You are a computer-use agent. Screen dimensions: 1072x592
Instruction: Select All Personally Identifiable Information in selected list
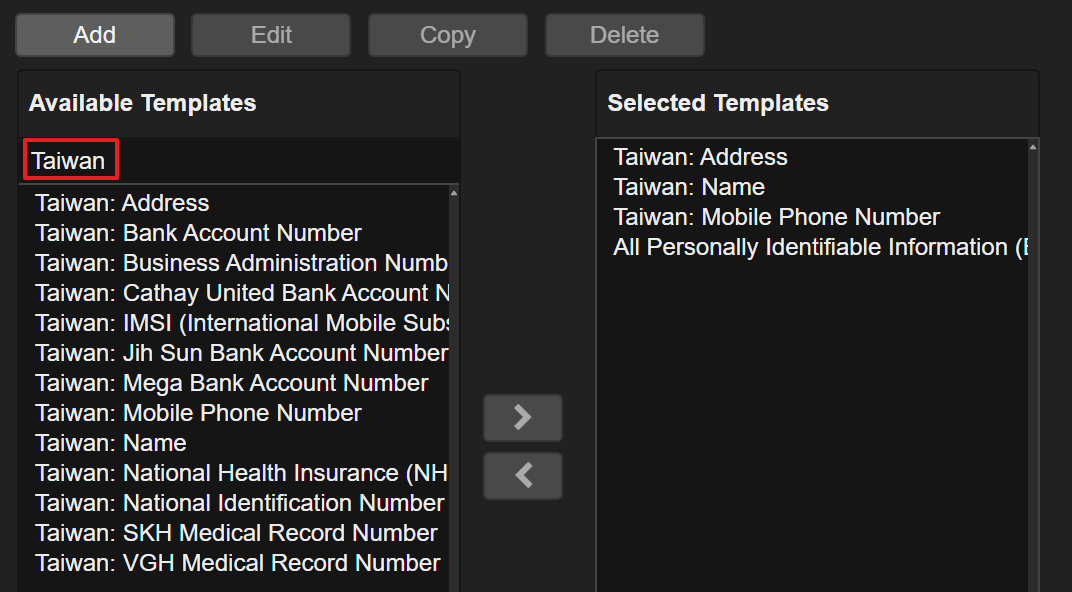(820, 247)
